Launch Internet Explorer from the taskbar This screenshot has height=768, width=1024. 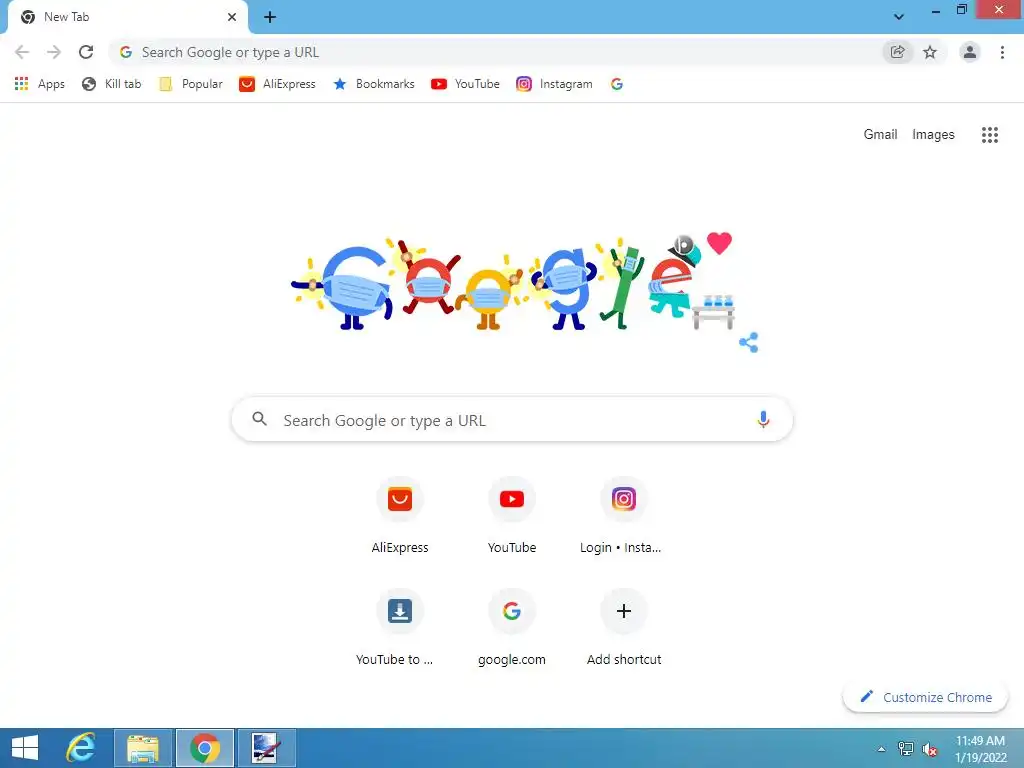81,748
